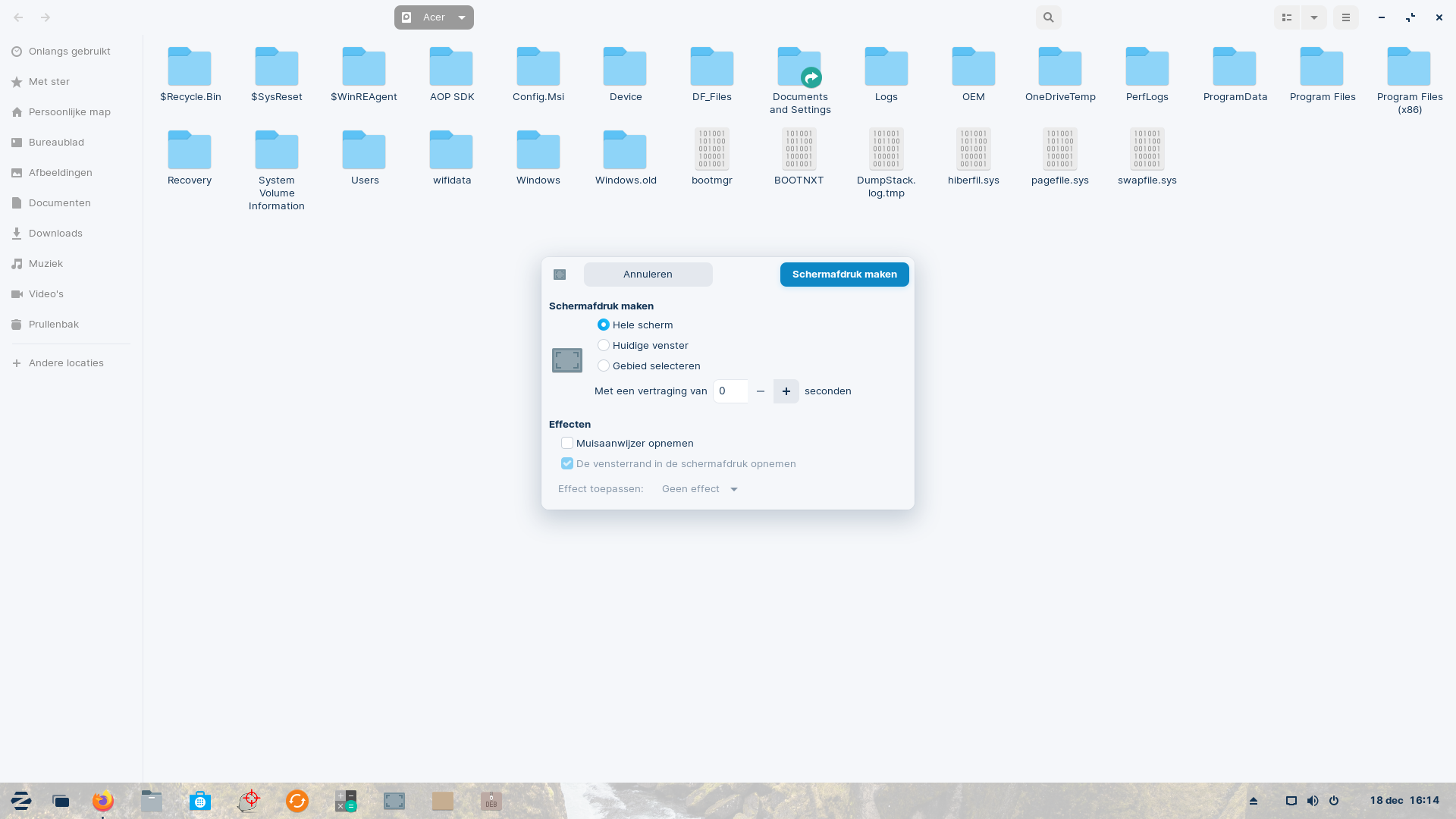
Task: Open the Zorin start menu
Action: tap(21, 801)
